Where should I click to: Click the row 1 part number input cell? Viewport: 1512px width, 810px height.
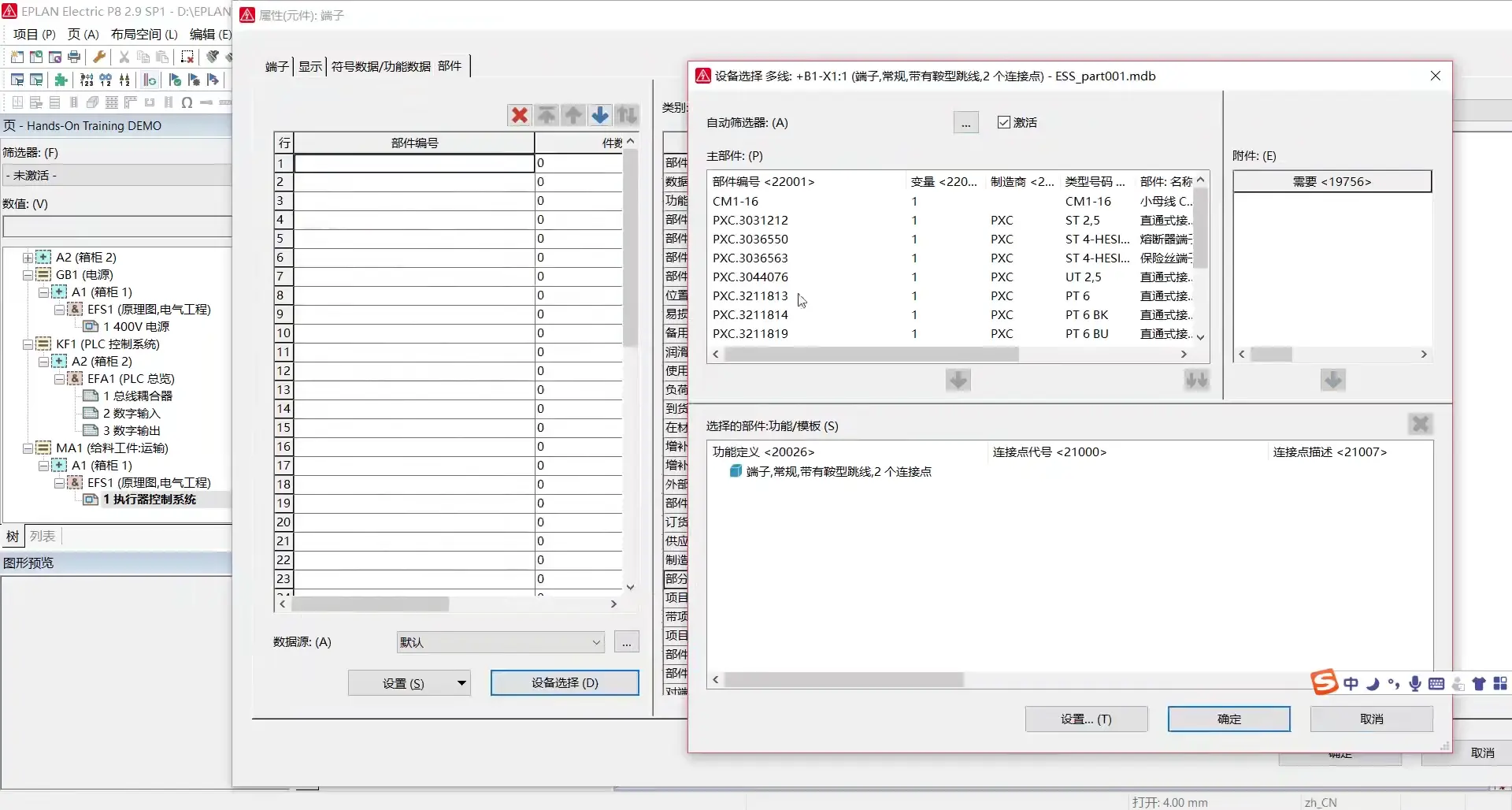click(x=414, y=163)
